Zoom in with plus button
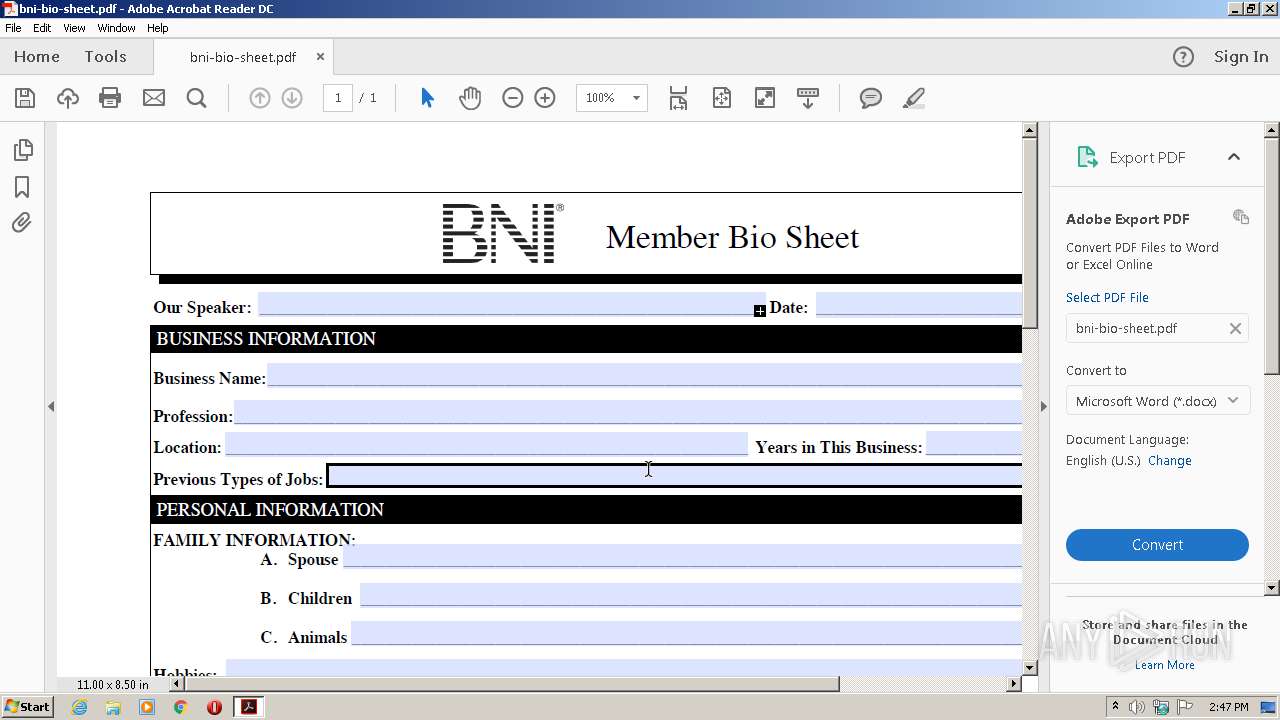Screen dimensions: 1280x720 tap(545, 98)
